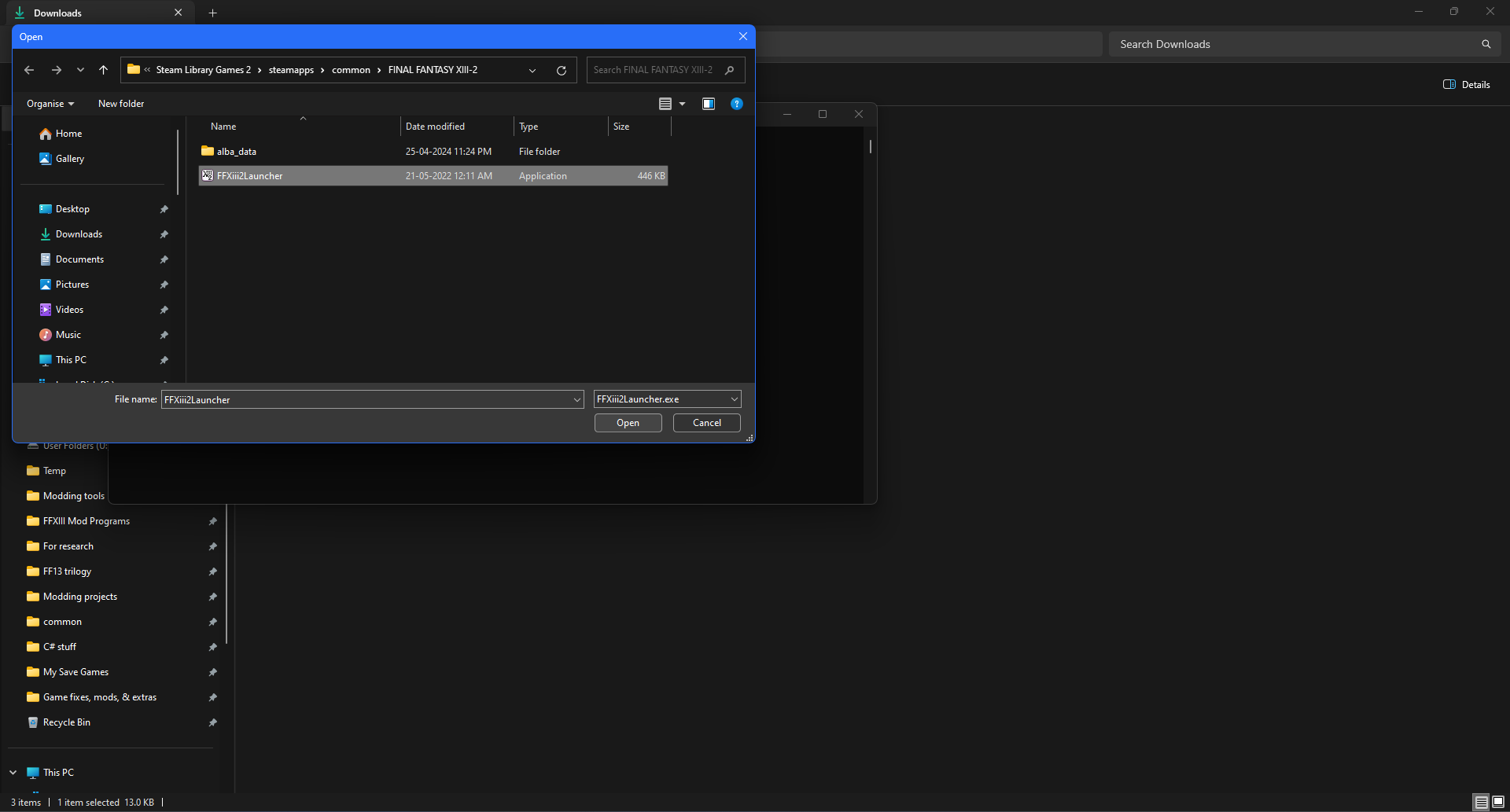Select Desktop in dialog navigation pane
This screenshot has height=812, width=1510.
tap(64, 209)
